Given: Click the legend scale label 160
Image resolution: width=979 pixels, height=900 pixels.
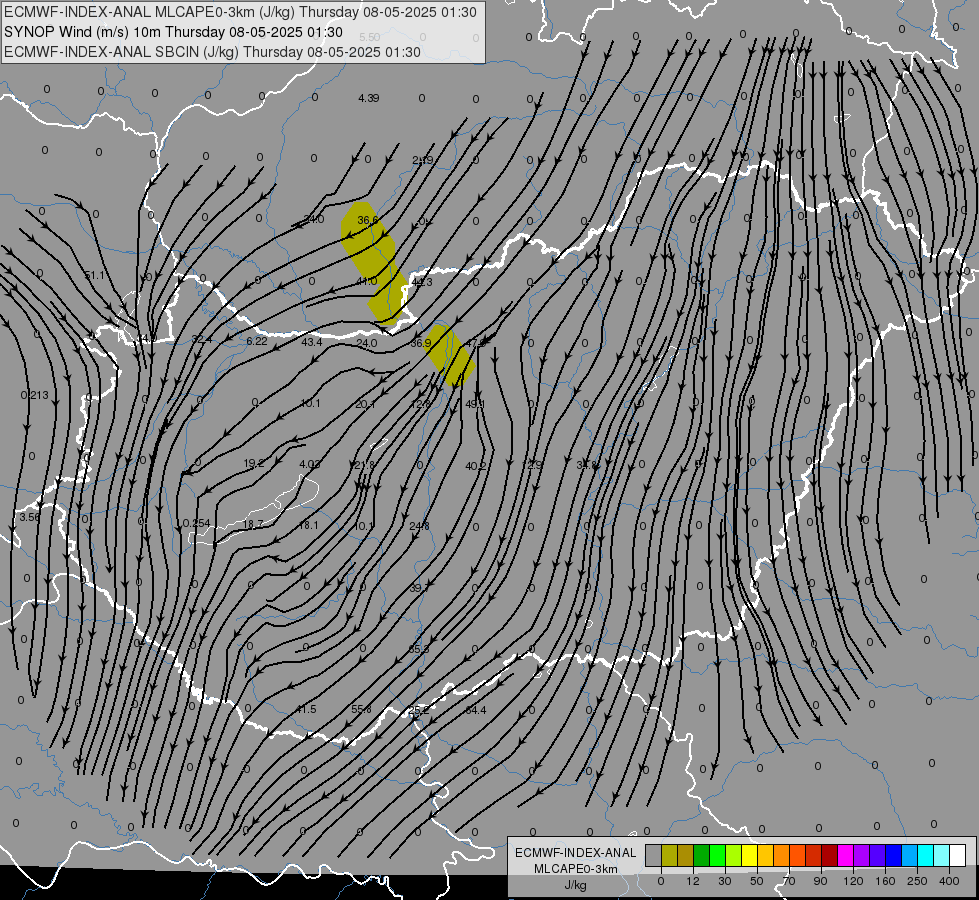Looking at the screenshot, I should tap(885, 881).
